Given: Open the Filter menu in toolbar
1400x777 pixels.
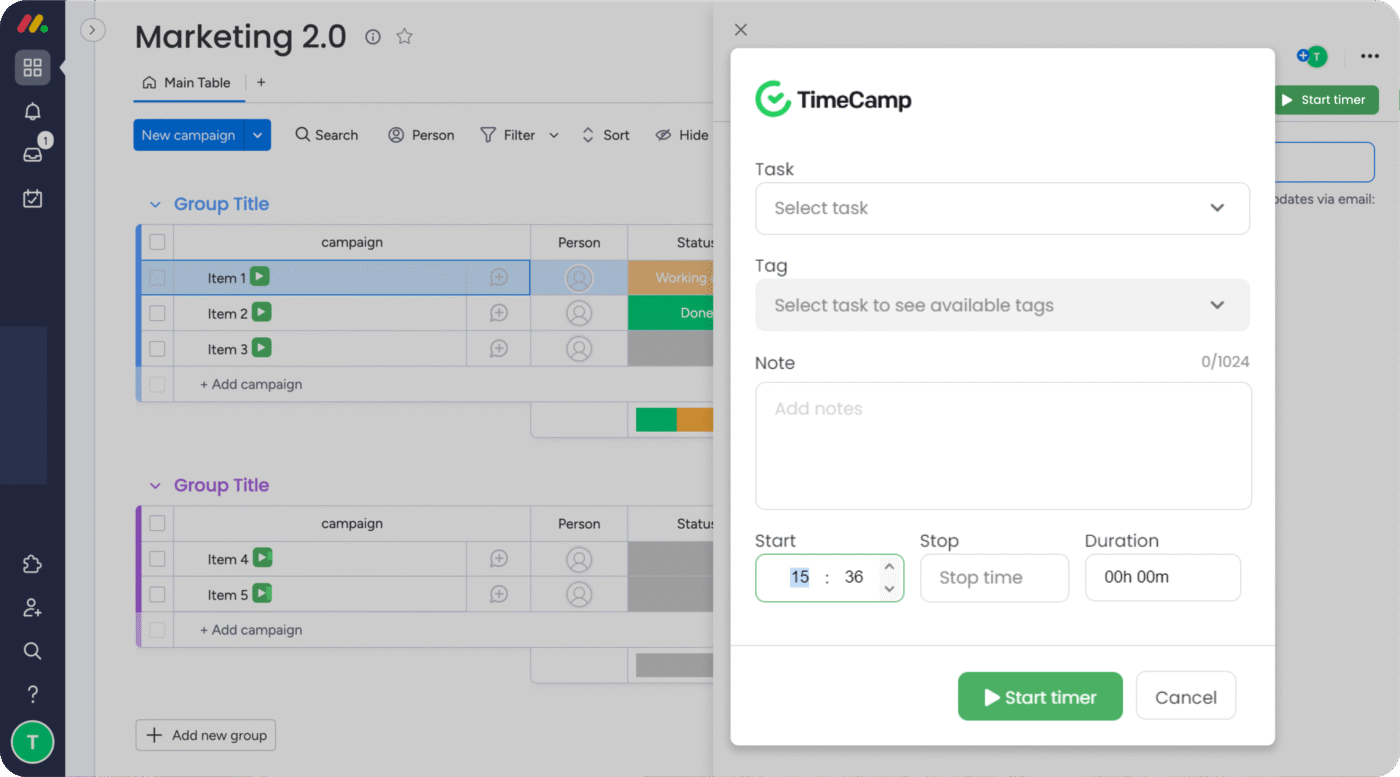Looking at the screenshot, I should click(508, 135).
